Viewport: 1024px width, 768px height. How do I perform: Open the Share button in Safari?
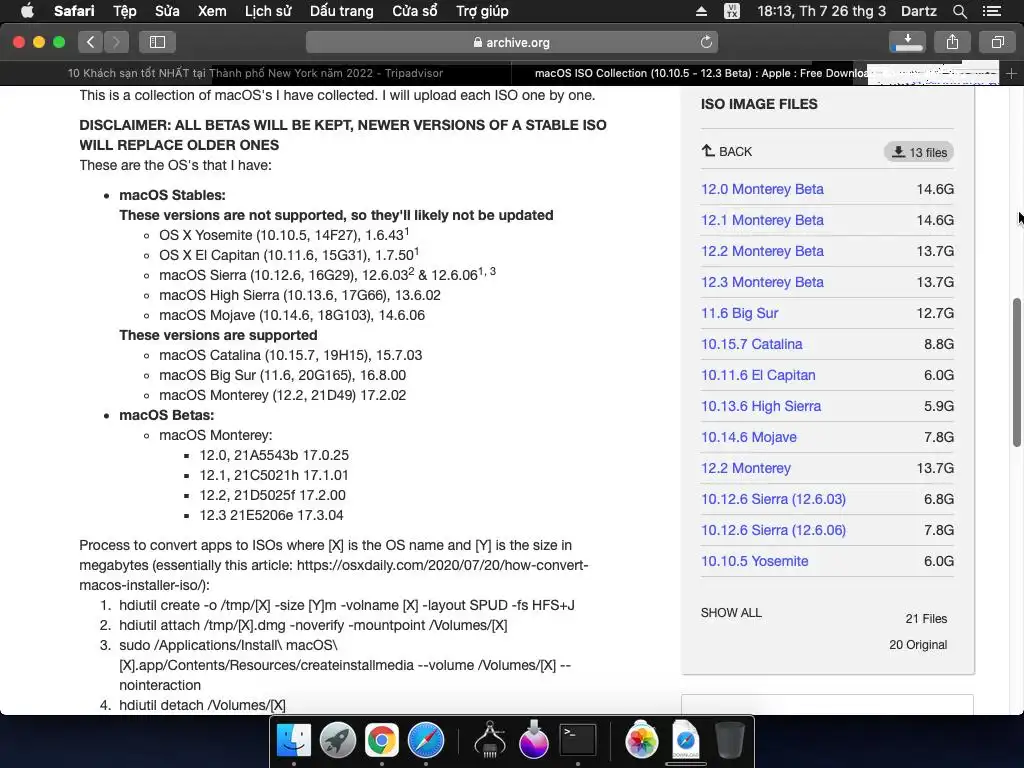pos(952,42)
